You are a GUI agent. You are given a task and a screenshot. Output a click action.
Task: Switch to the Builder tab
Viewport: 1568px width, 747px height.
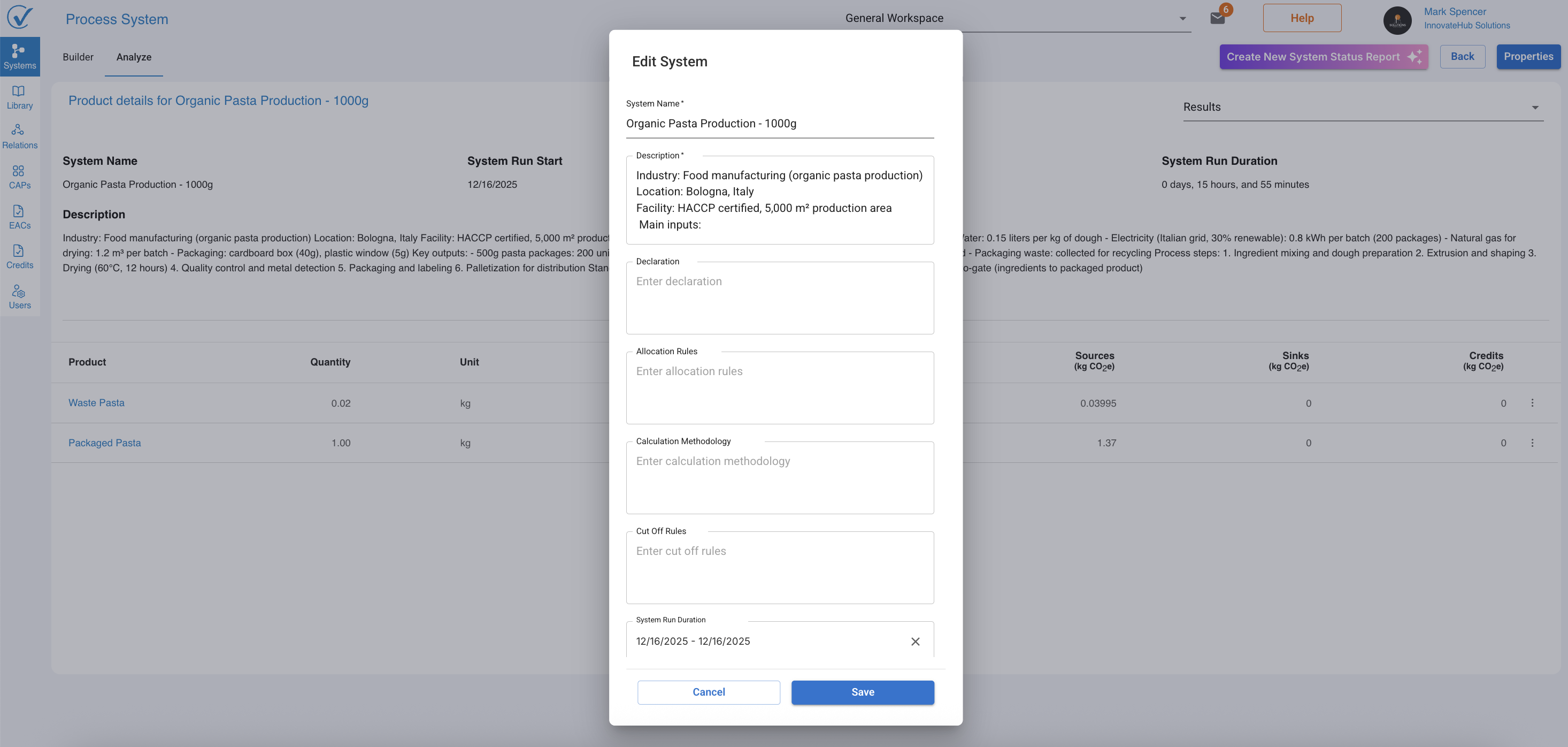click(78, 57)
